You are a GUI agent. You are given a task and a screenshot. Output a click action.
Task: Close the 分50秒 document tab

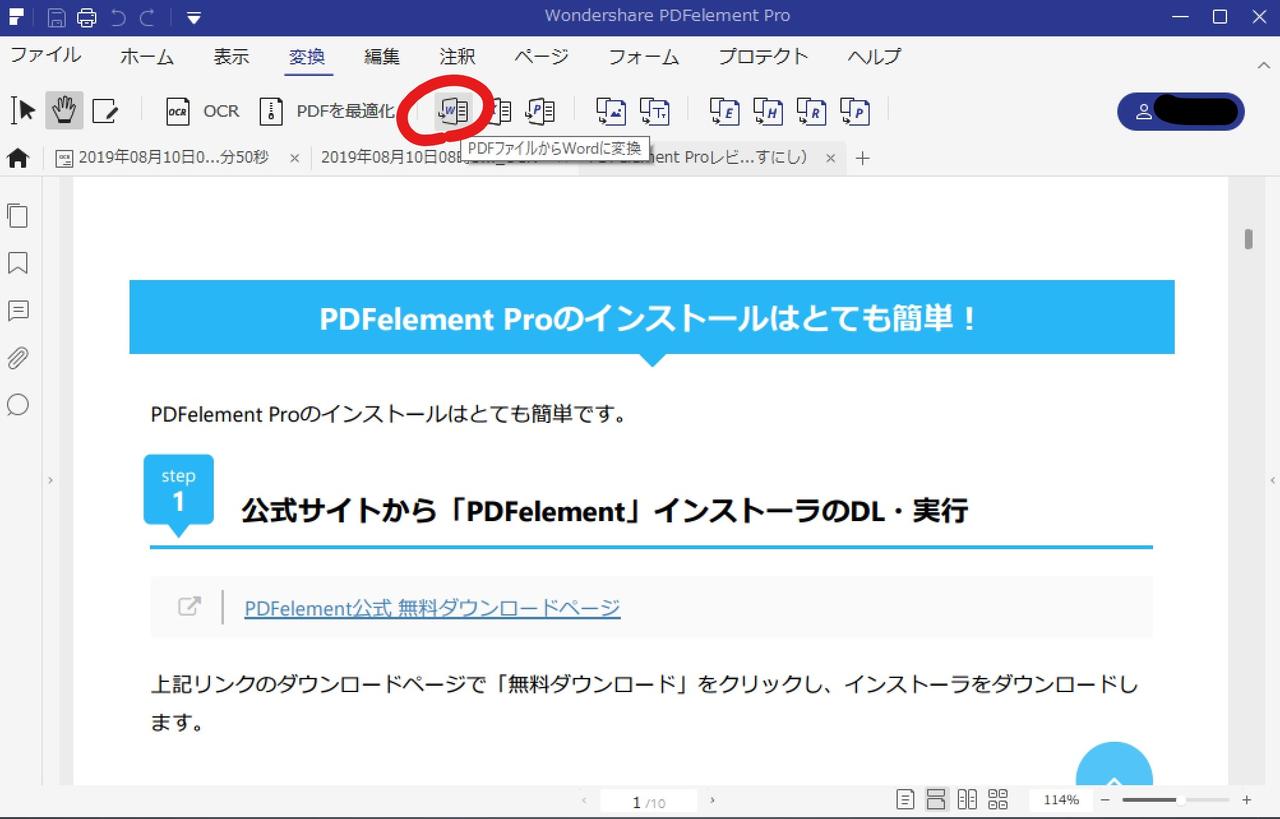point(294,158)
